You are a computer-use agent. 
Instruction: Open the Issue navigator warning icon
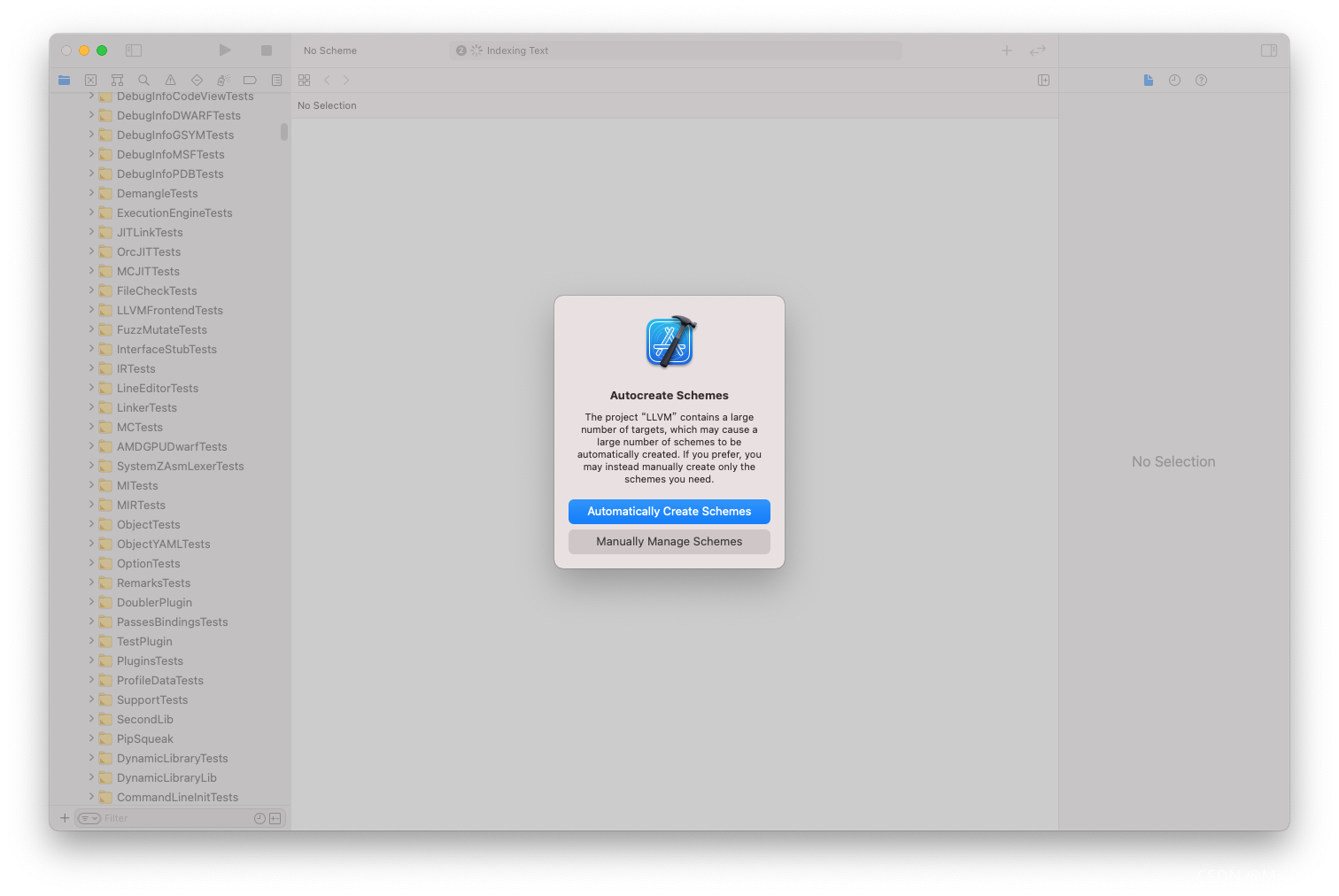170,80
